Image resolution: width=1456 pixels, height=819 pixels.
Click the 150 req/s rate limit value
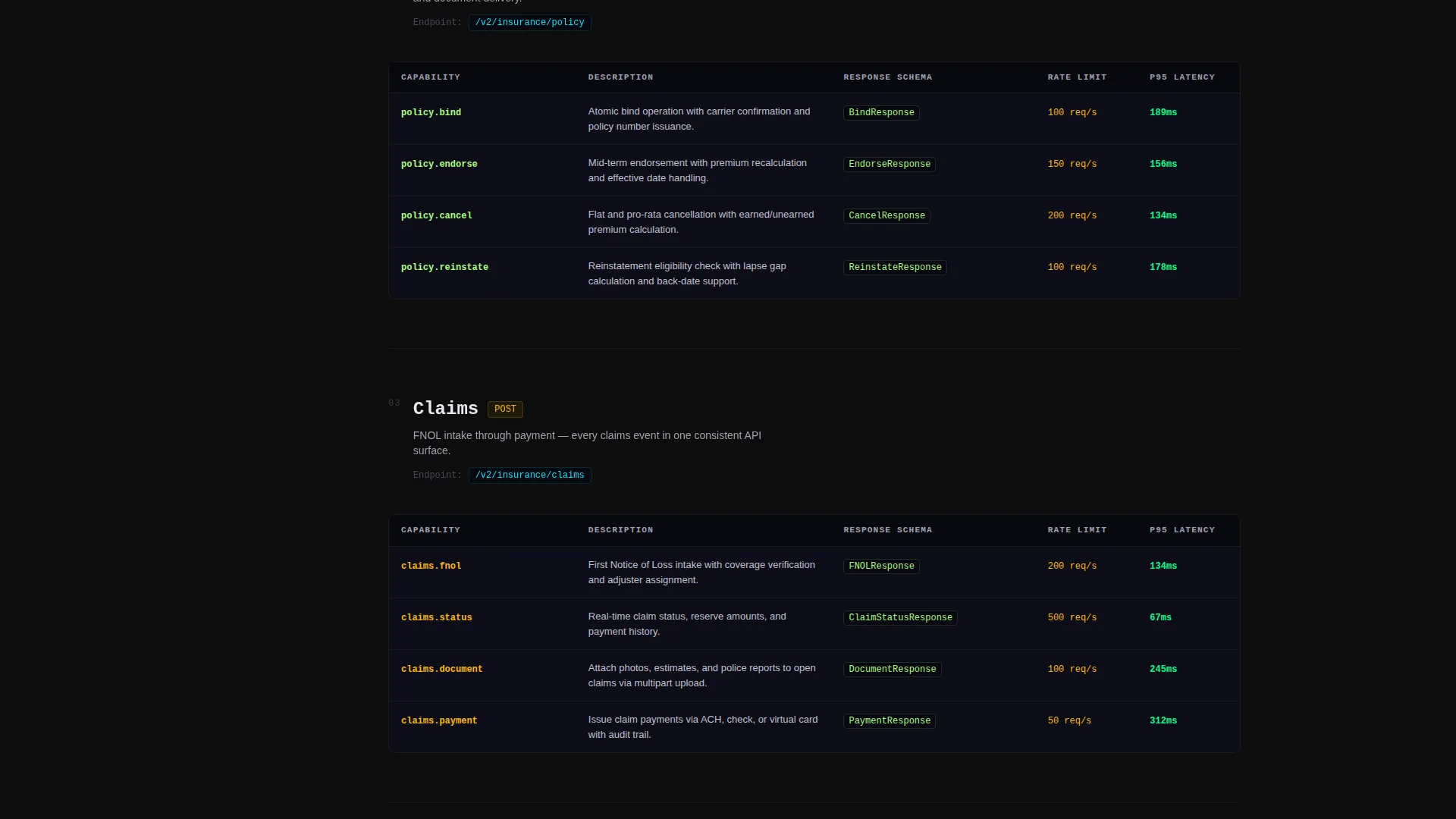(x=1072, y=165)
